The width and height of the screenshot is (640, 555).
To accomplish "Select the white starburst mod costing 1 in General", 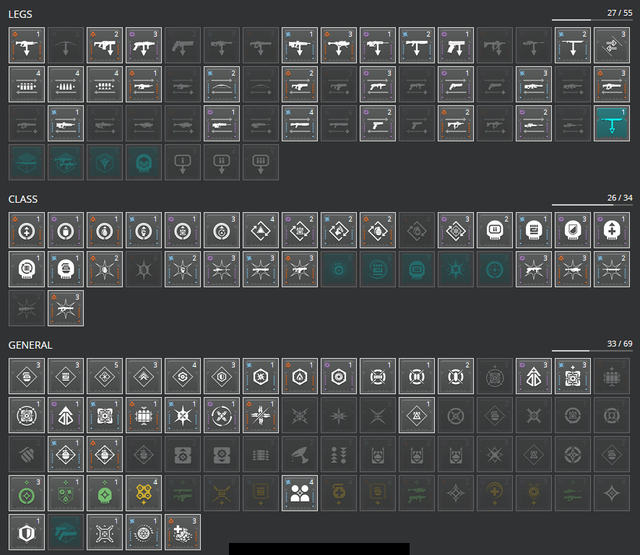I will click(x=183, y=415).
